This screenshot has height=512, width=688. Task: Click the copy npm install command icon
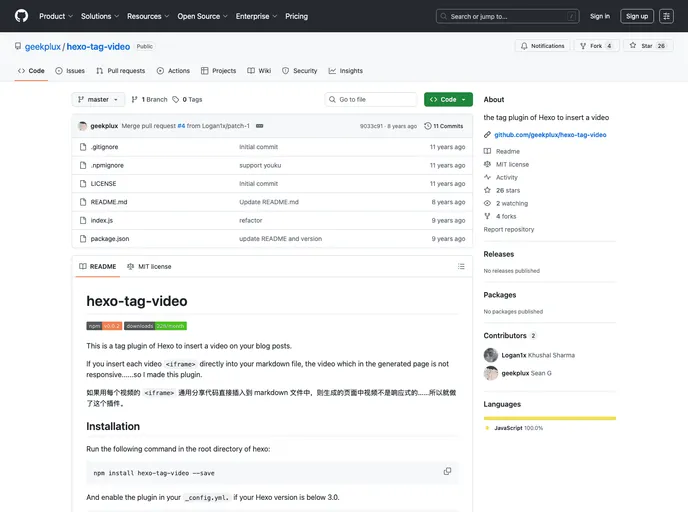tap(447, 471)
